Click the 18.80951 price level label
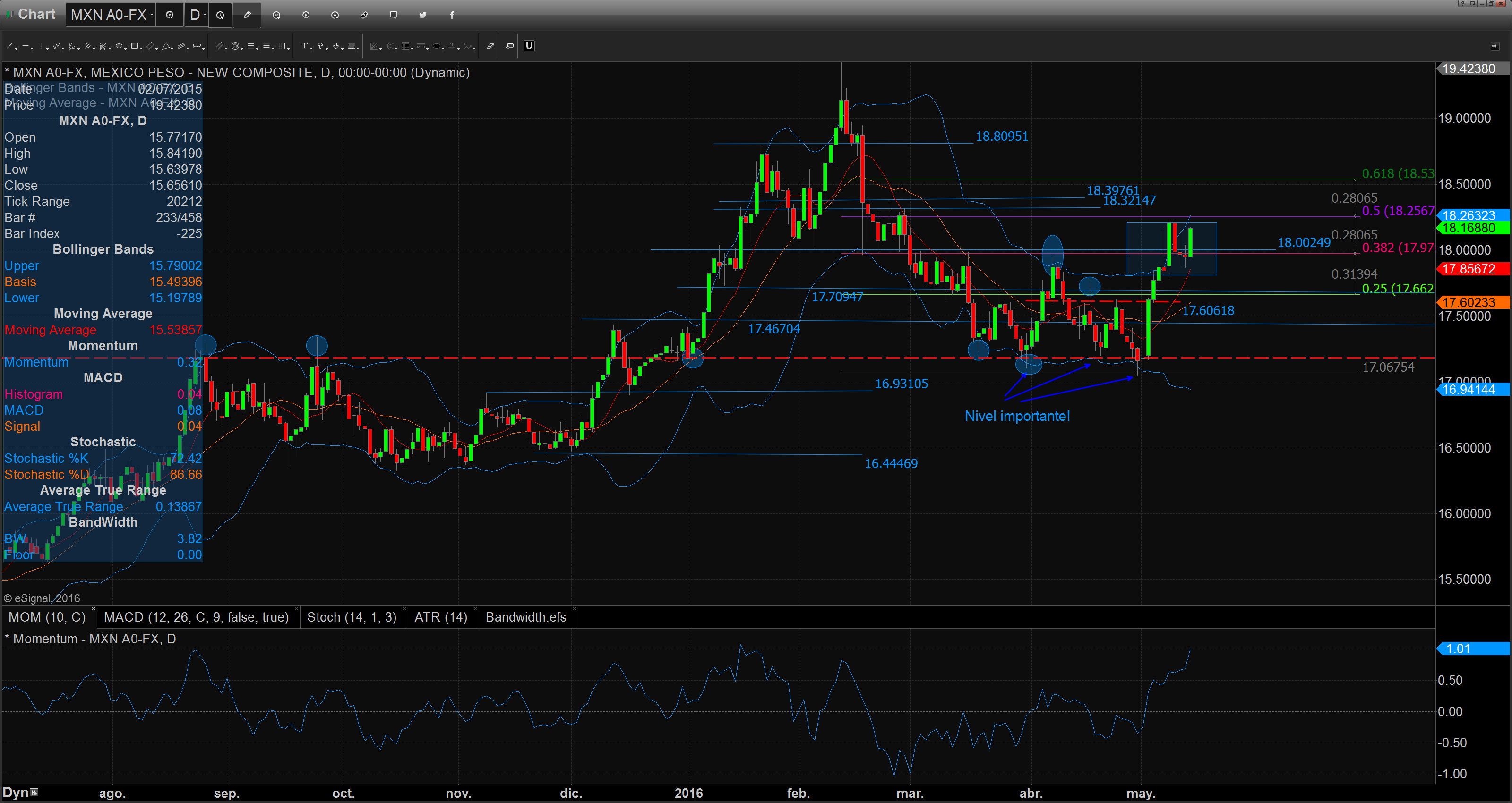This screenshot has width=1512, height=803. [x=1002, y=136]
